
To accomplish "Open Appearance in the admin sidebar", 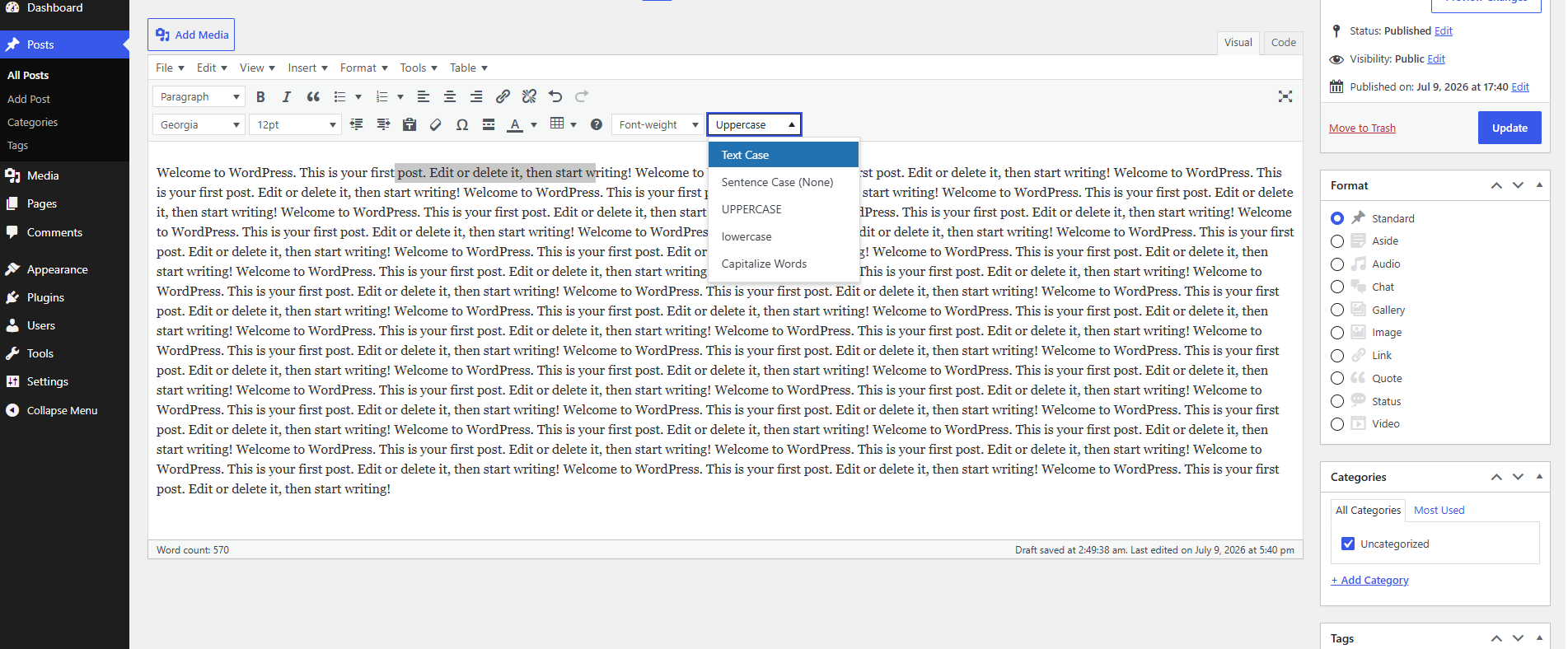I will tap(57, 269).
